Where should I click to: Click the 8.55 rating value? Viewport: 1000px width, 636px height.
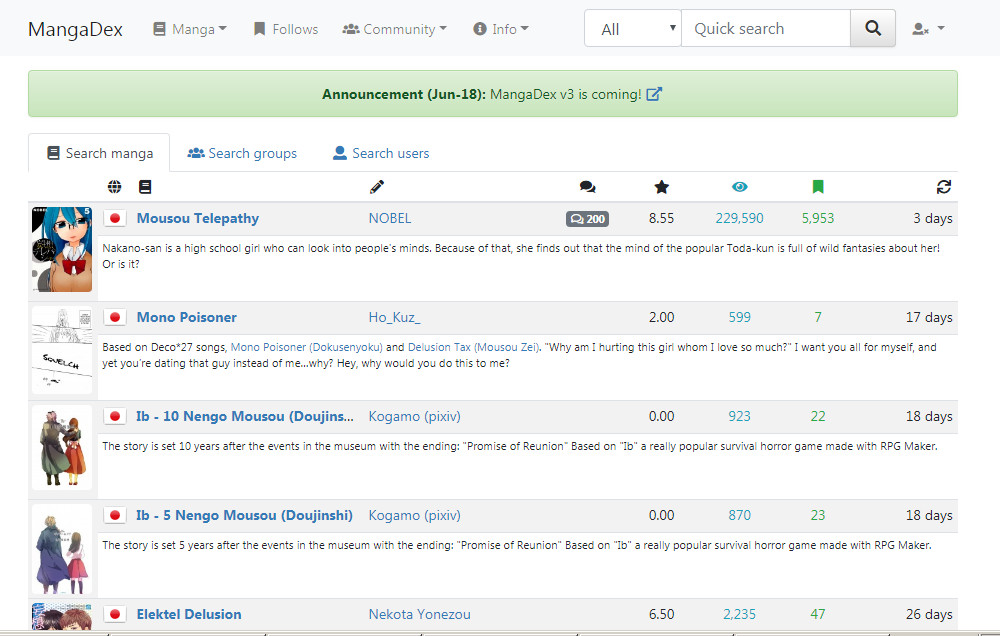[x=661, y=218]
